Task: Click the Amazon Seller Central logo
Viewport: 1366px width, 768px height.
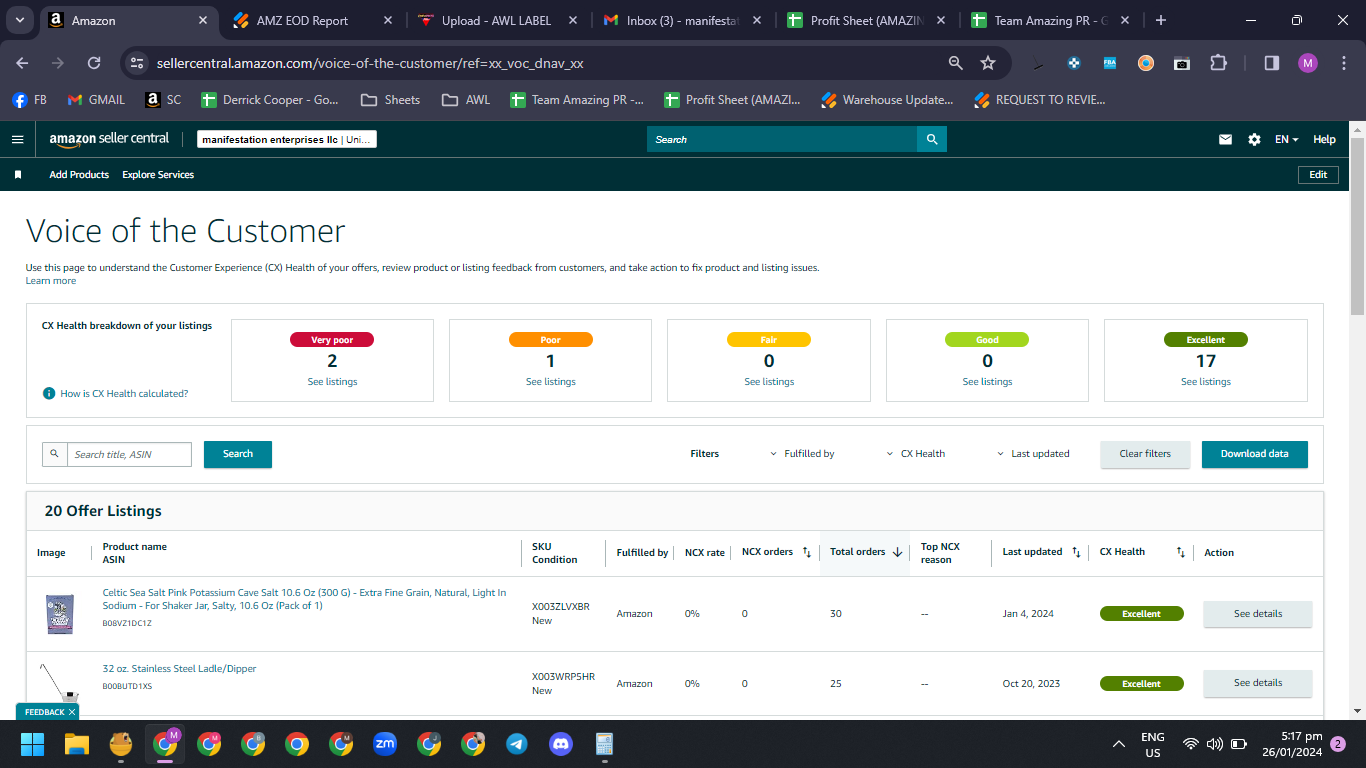Action: (109, 139)
